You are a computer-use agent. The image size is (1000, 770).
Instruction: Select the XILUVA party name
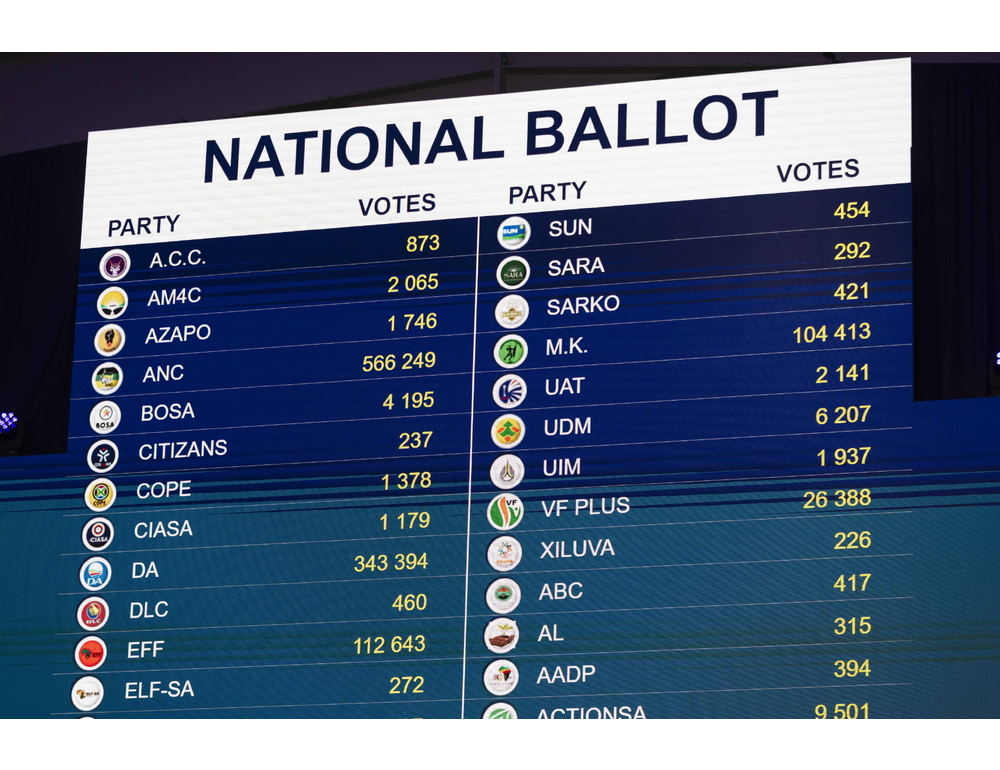577,549
